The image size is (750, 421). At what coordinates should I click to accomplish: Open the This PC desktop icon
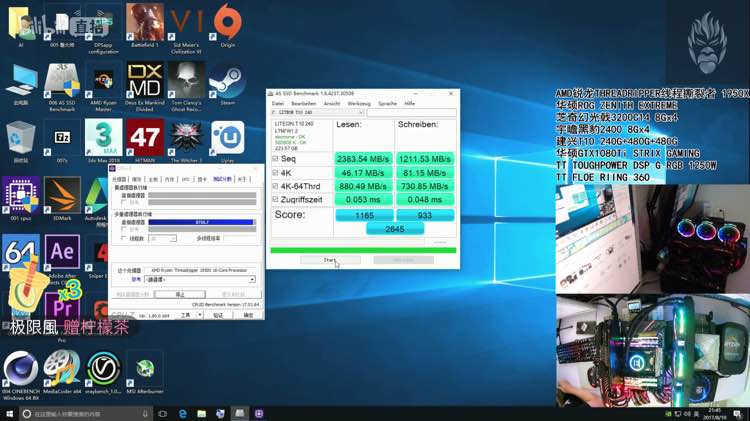coord(21,84)
